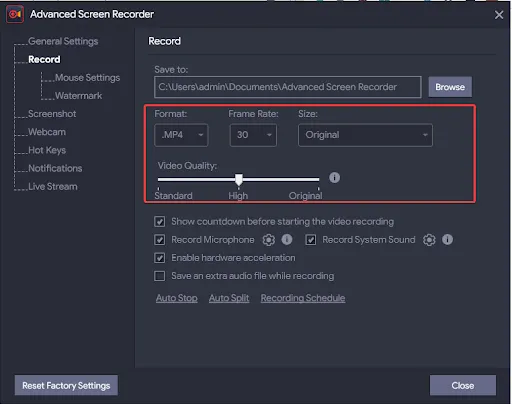Open Screenshot settings in sidebar

[52, 114]
